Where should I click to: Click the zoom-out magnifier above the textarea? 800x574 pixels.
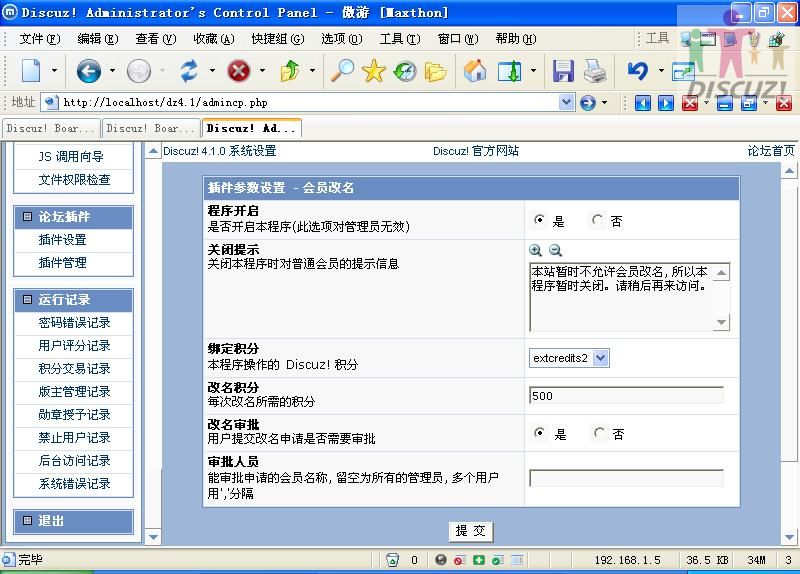[555, 250]
